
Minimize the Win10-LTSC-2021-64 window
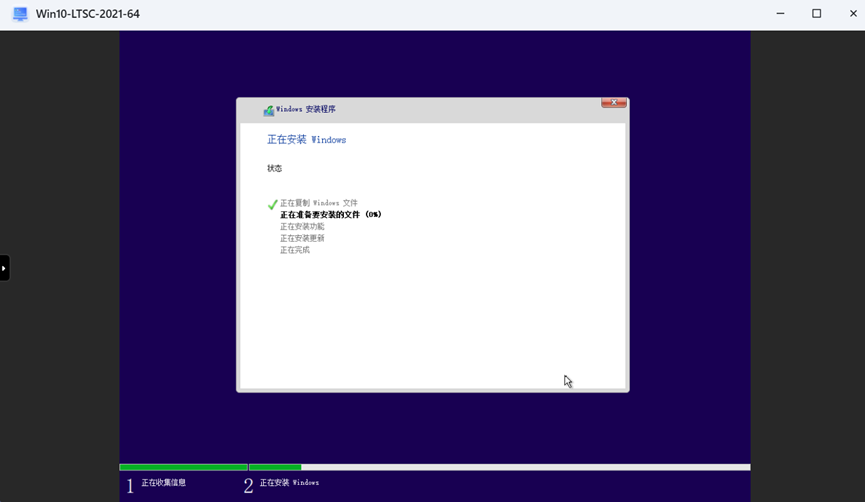pos(780,14)
